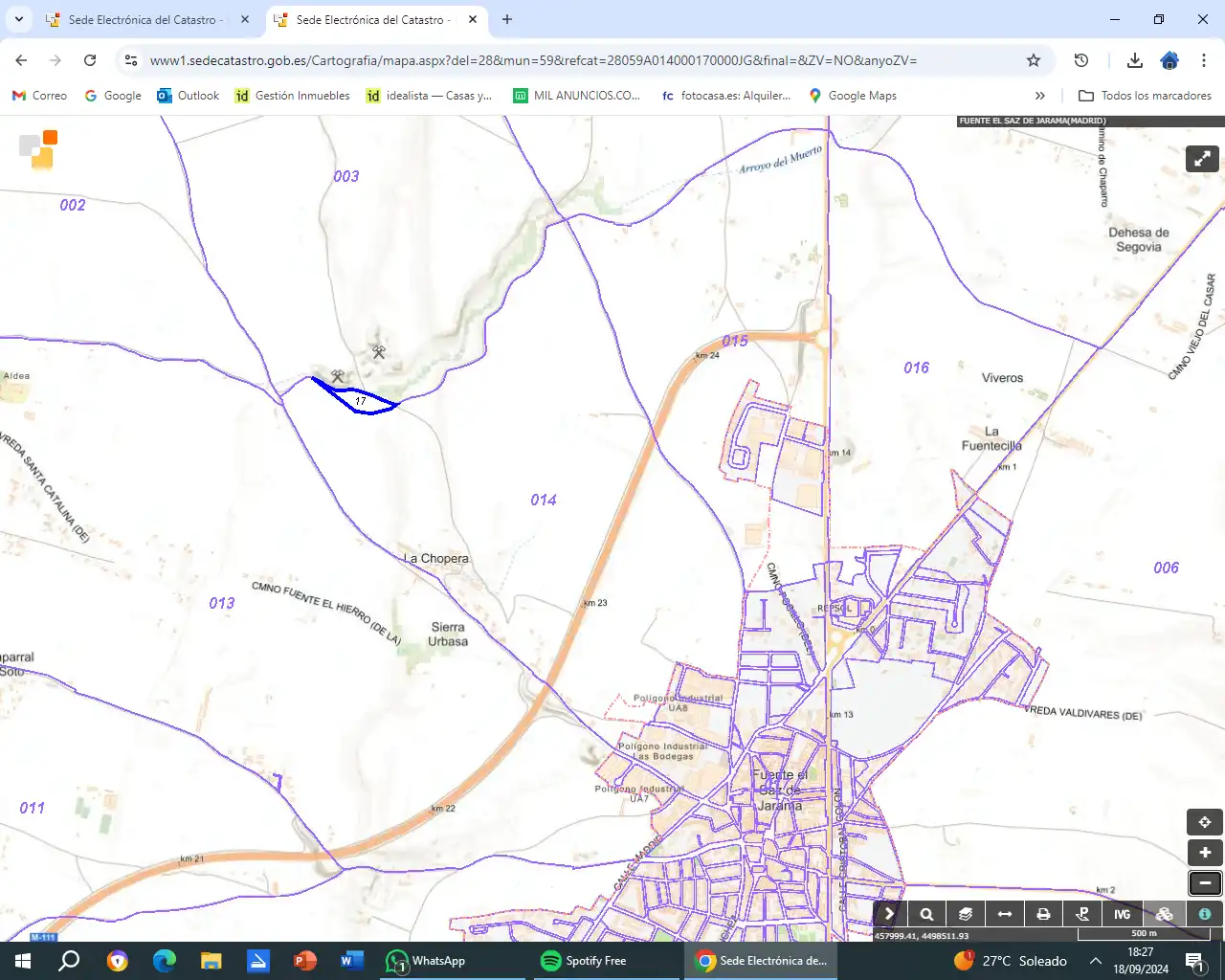Open a new browser tab
1225x980 pixels.
(507, 19)
